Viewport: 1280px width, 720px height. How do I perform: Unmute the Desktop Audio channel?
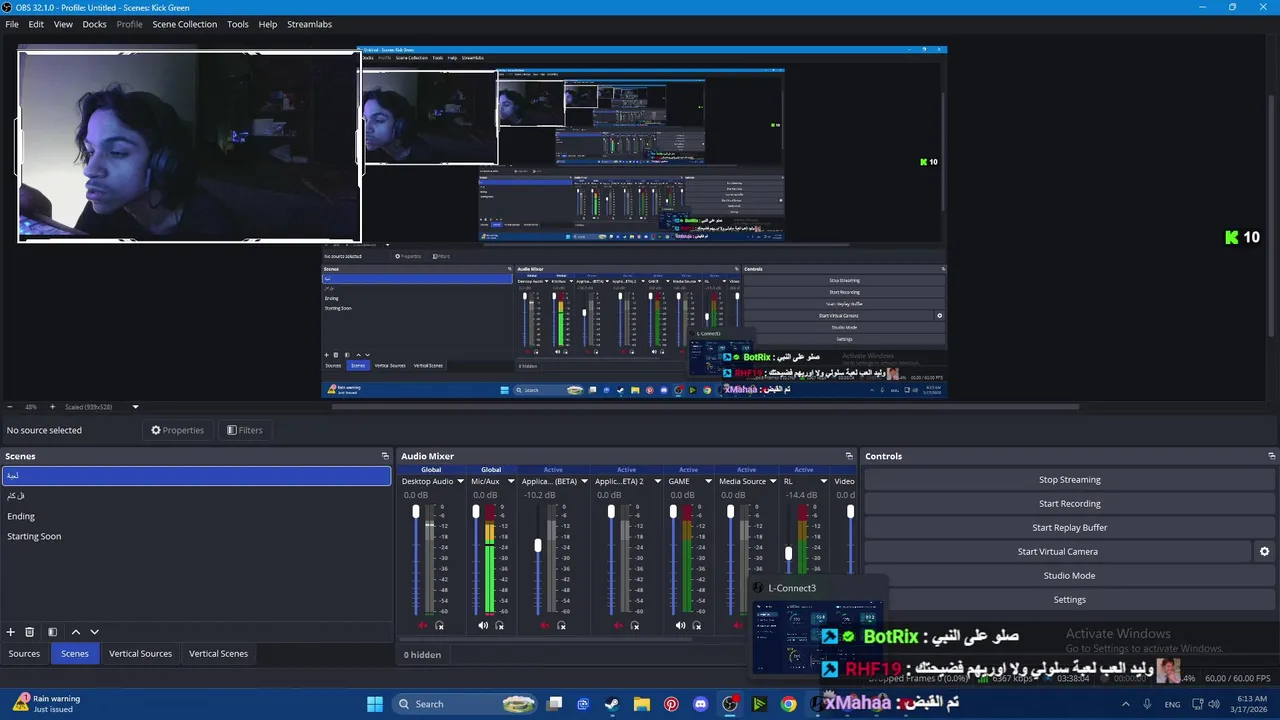point(423,626)
